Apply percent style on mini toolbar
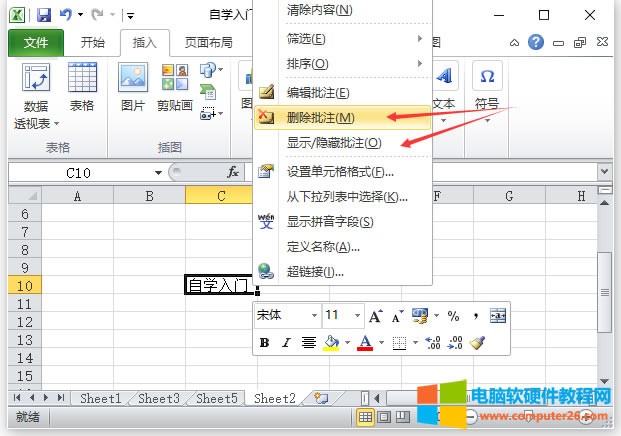 453,316
